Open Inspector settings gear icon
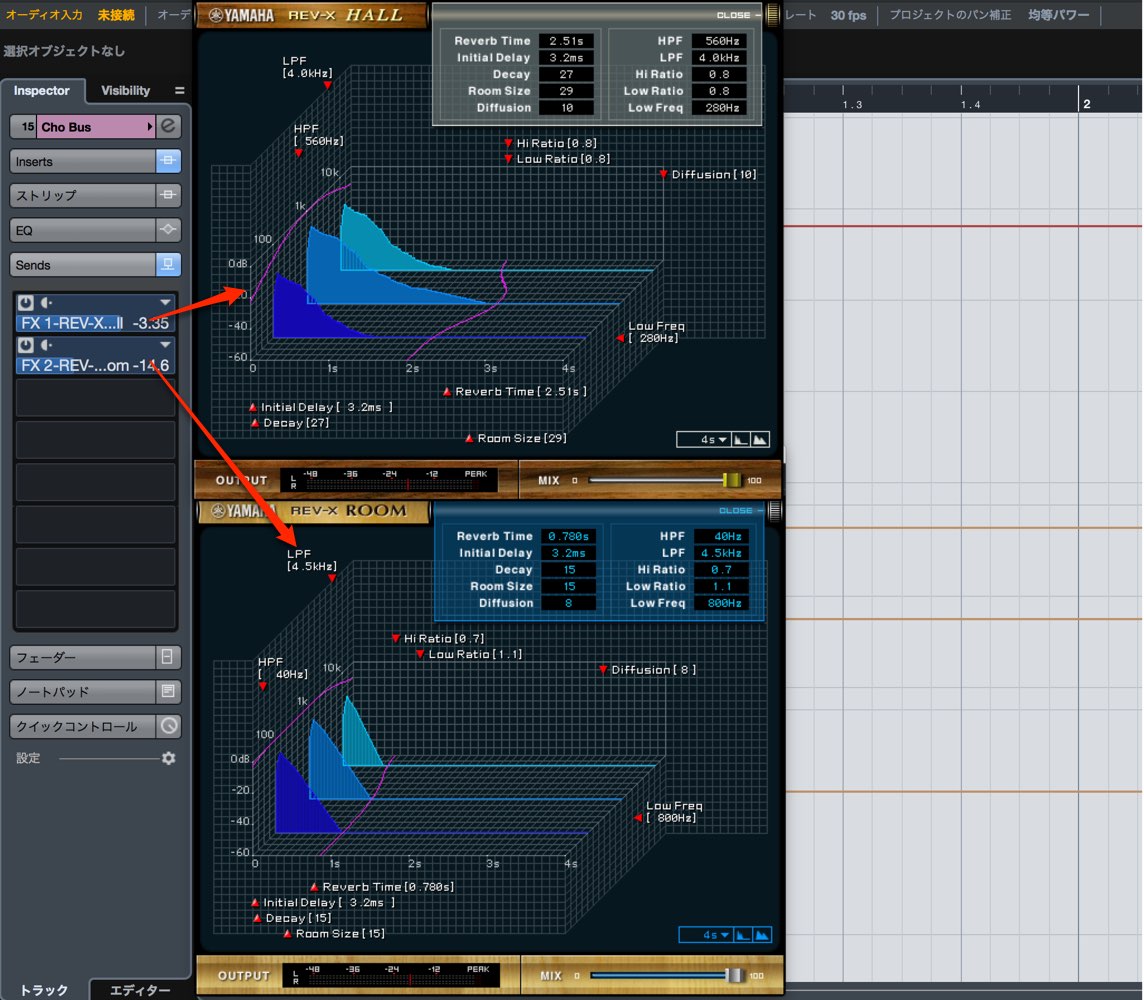 tap(169, 759)
